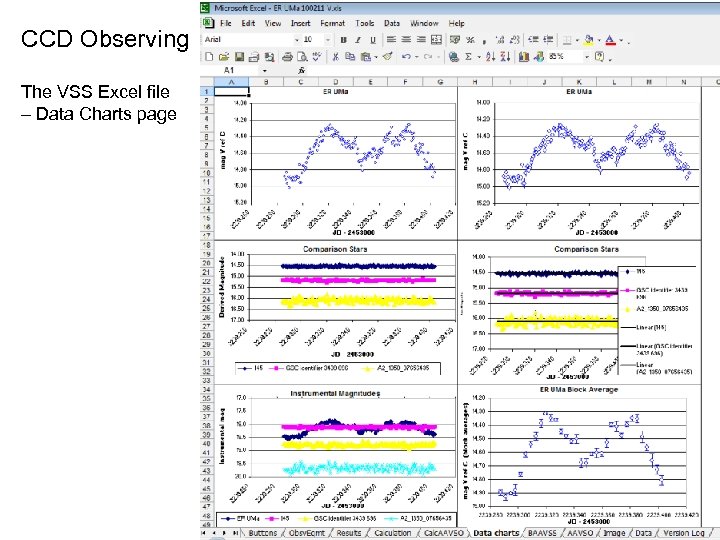Click Merge and Center icon

pyautogui.click(x=436, y=40)
